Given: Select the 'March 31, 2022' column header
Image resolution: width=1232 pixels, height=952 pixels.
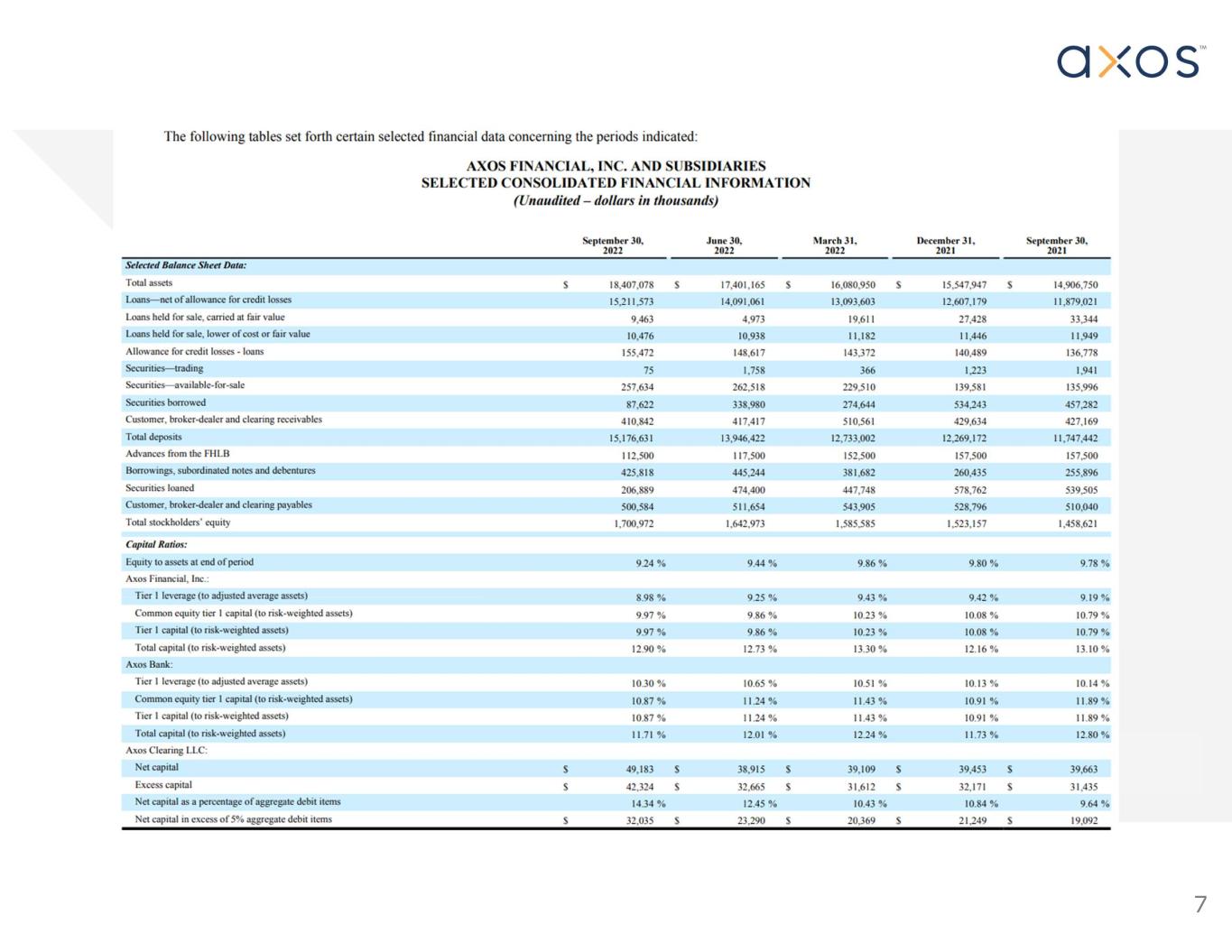Looking at the screenshot, I should point(835,245).
